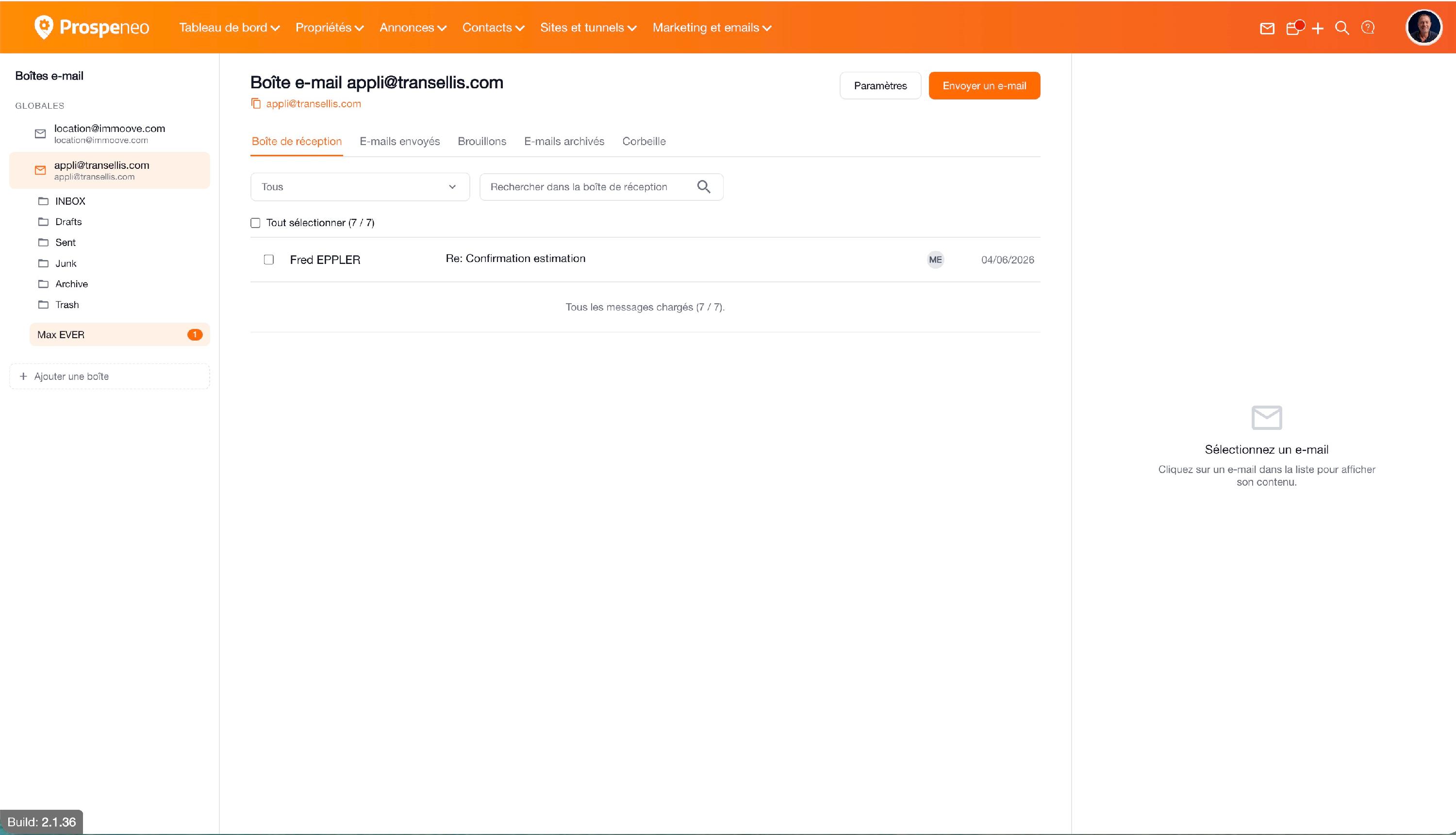This screenshot has height=835, width=1456.
Task: Click the INBOX folder icon
Action: 43,201
